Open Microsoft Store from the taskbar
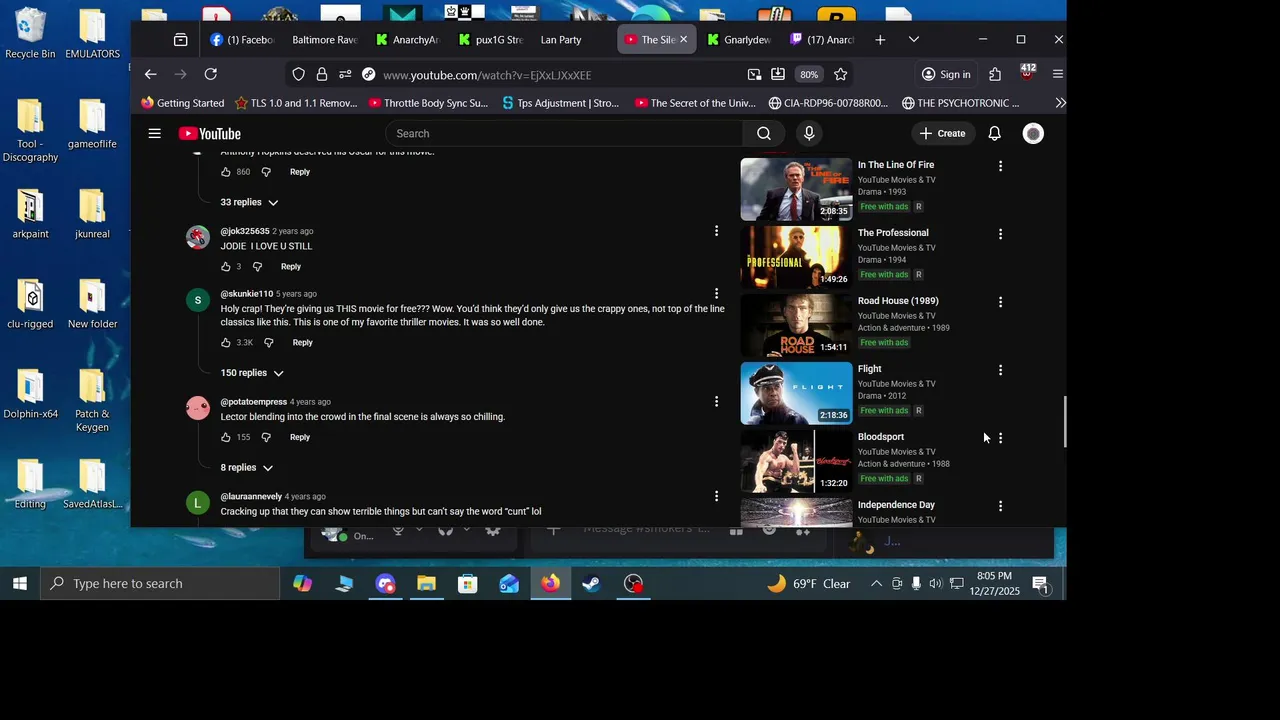 click(x=468, y=583)
